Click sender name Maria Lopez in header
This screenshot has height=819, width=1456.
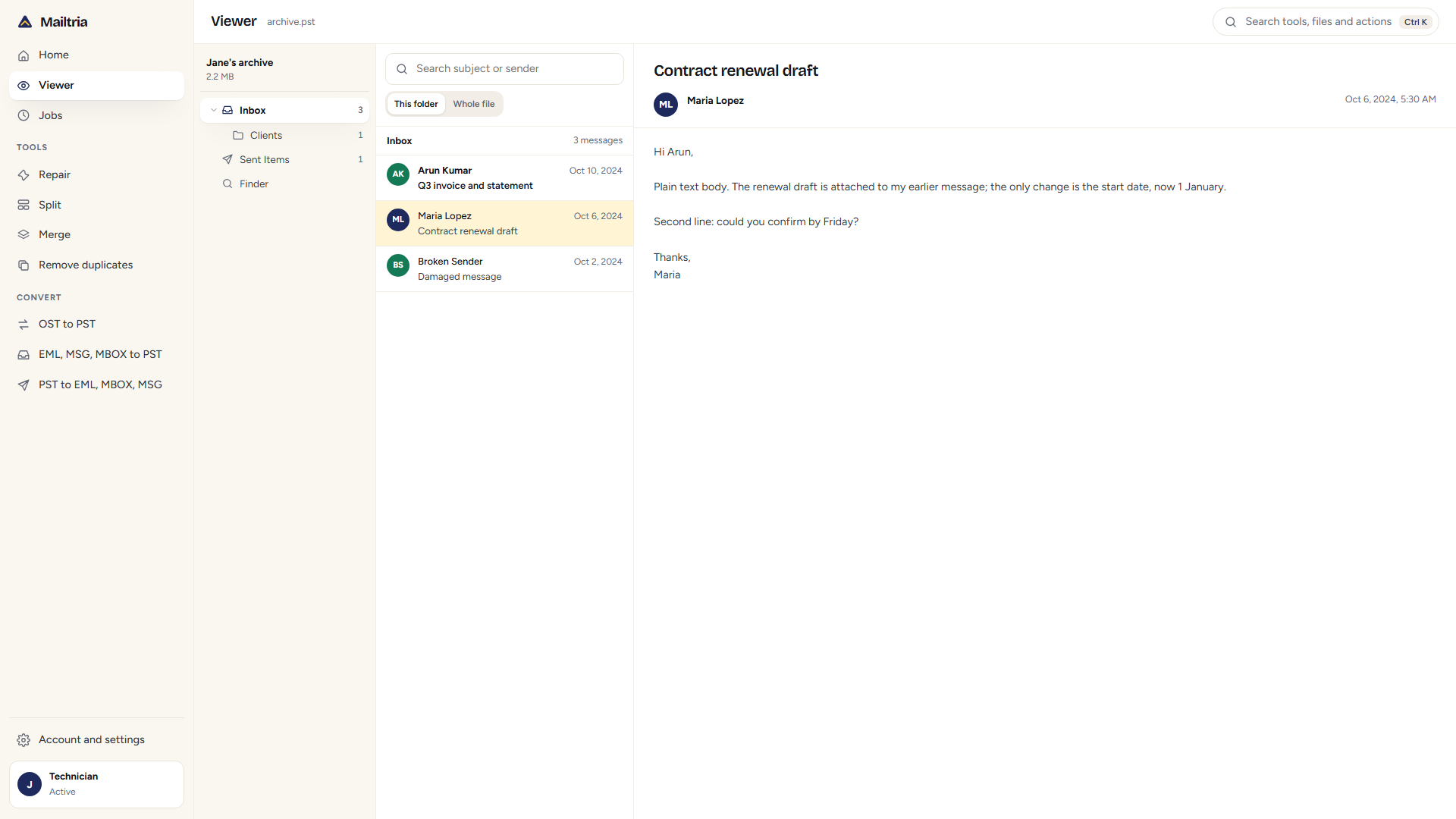715,101
